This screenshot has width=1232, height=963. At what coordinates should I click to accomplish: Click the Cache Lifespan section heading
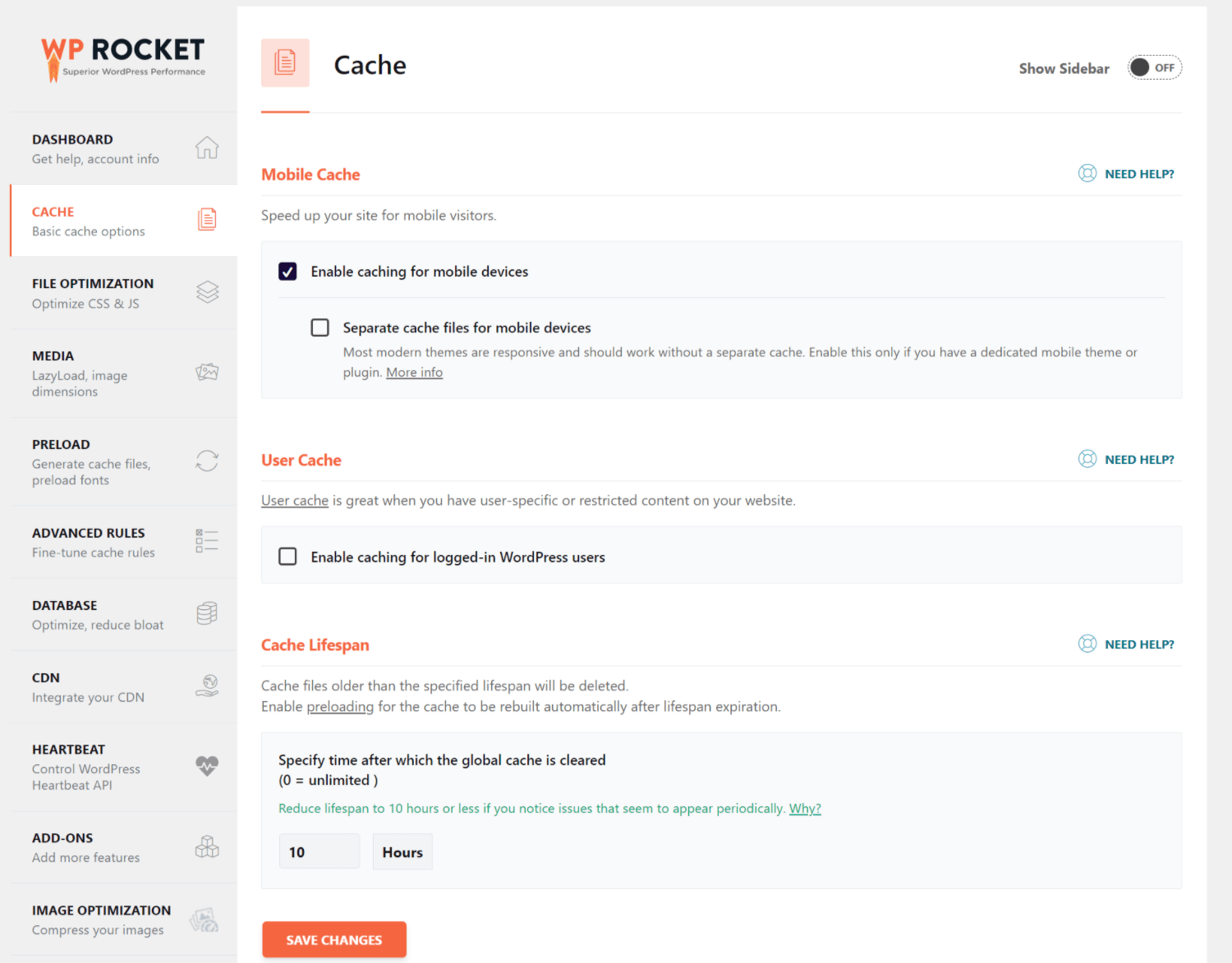point(315,644)
